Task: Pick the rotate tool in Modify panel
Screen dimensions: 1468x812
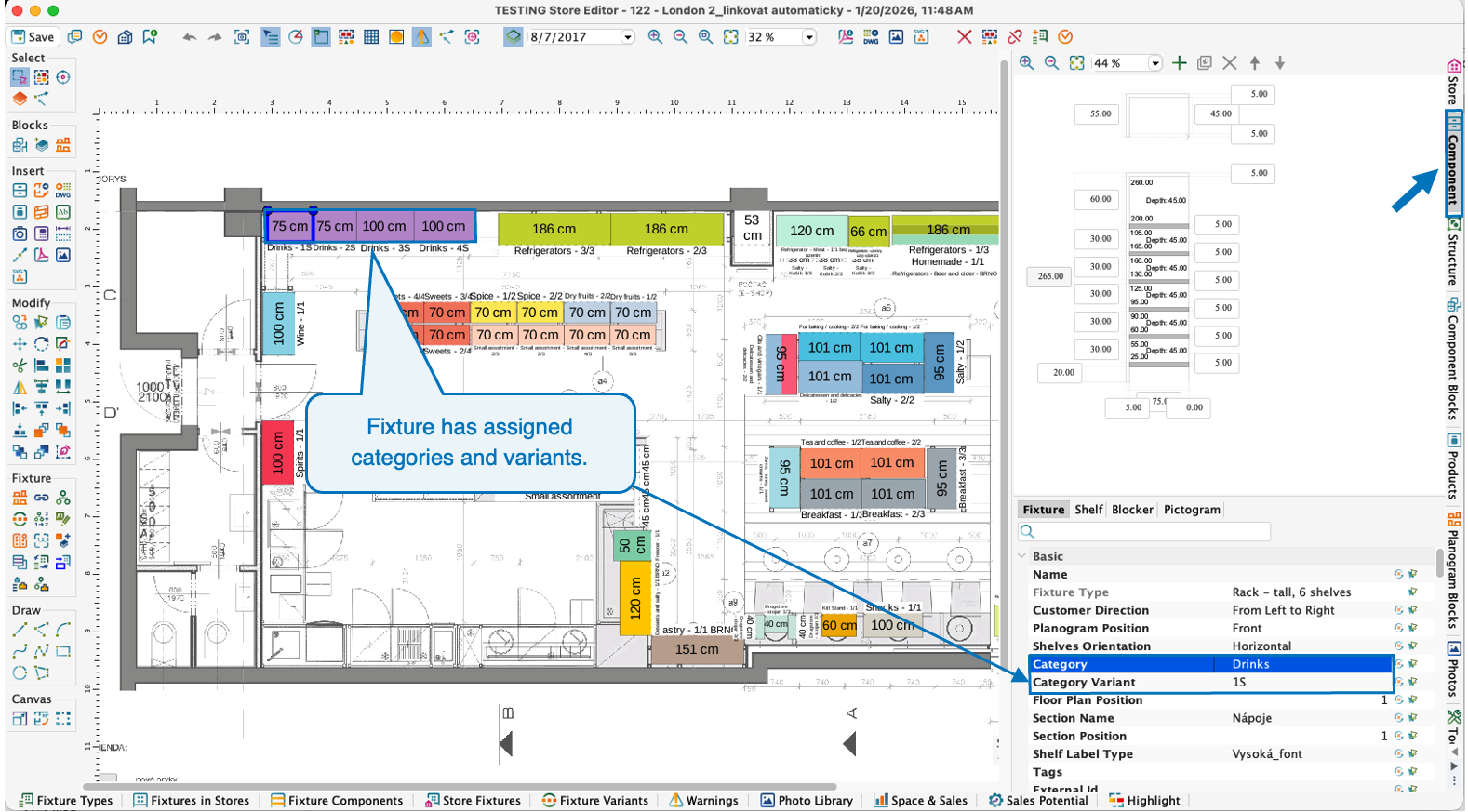Action: point(42,343)
